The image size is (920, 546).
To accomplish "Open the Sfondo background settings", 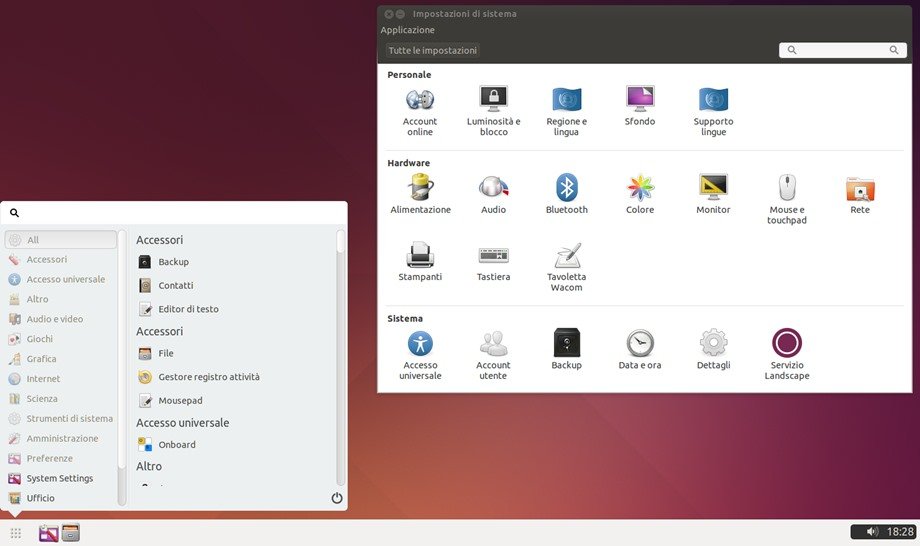I will pyautogui.click(x=640, y=100).
